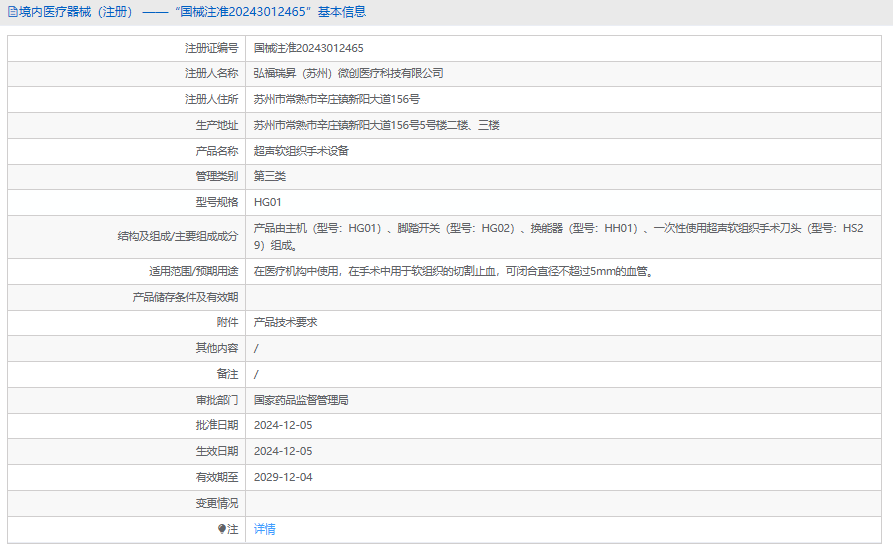Select intended use text starting 在医疗机构中使用
The width and height of the screenshot is (893, 548).
[453, 271]
